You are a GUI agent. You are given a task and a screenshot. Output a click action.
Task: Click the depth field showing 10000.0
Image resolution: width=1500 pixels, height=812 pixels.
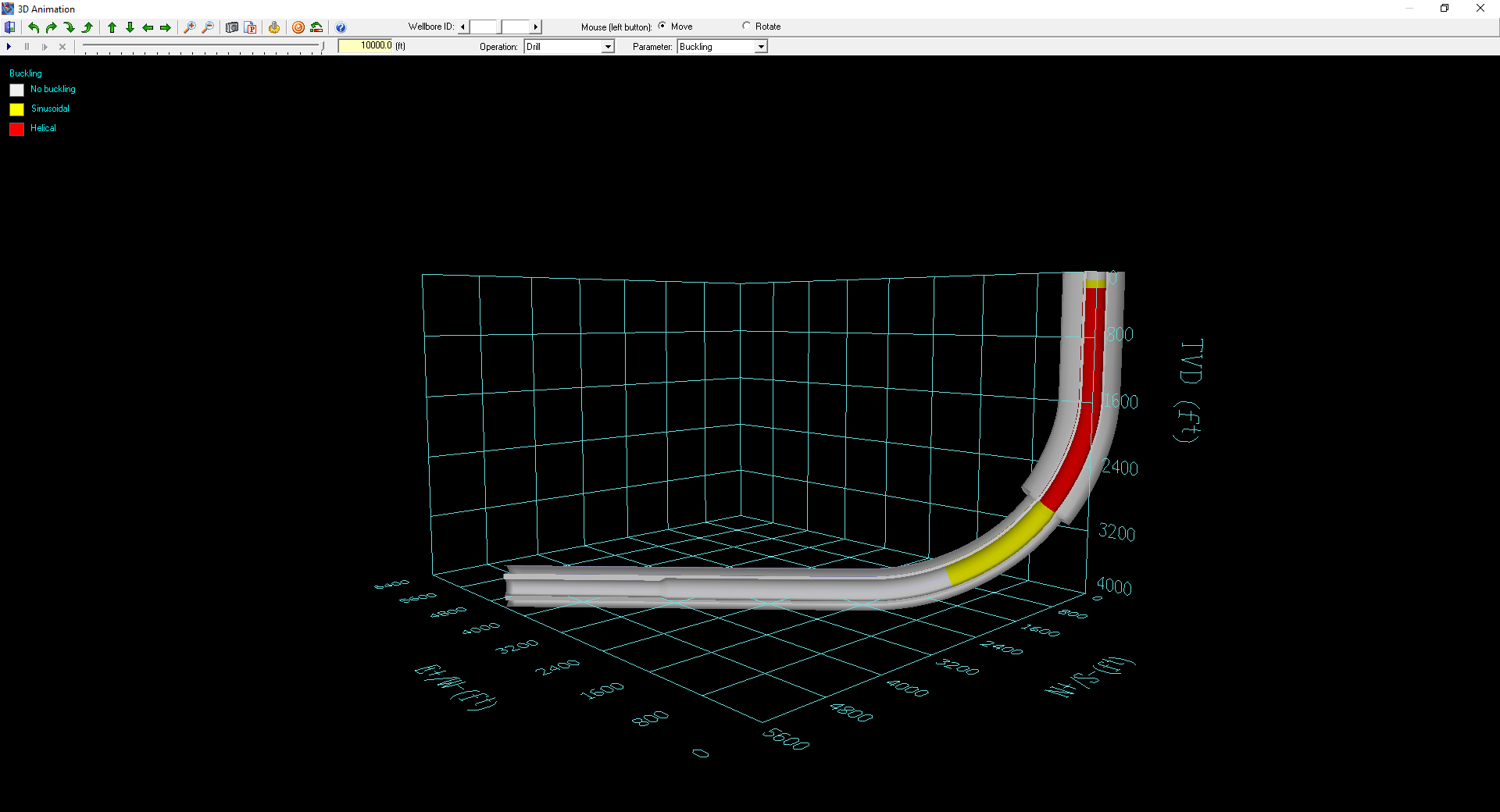pyautogui.click(x=366, y=46)
